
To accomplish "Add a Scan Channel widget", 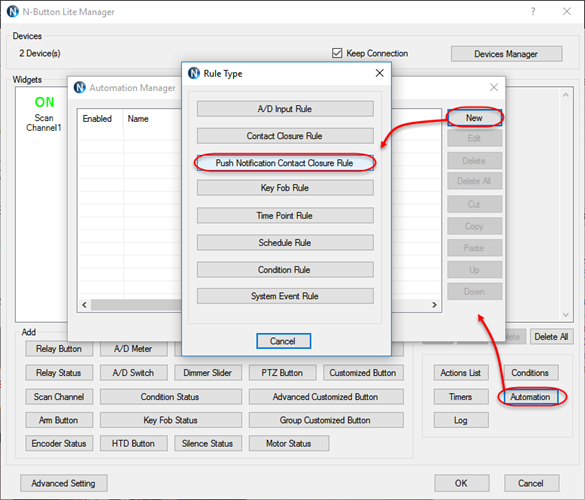I will (59, 397).
